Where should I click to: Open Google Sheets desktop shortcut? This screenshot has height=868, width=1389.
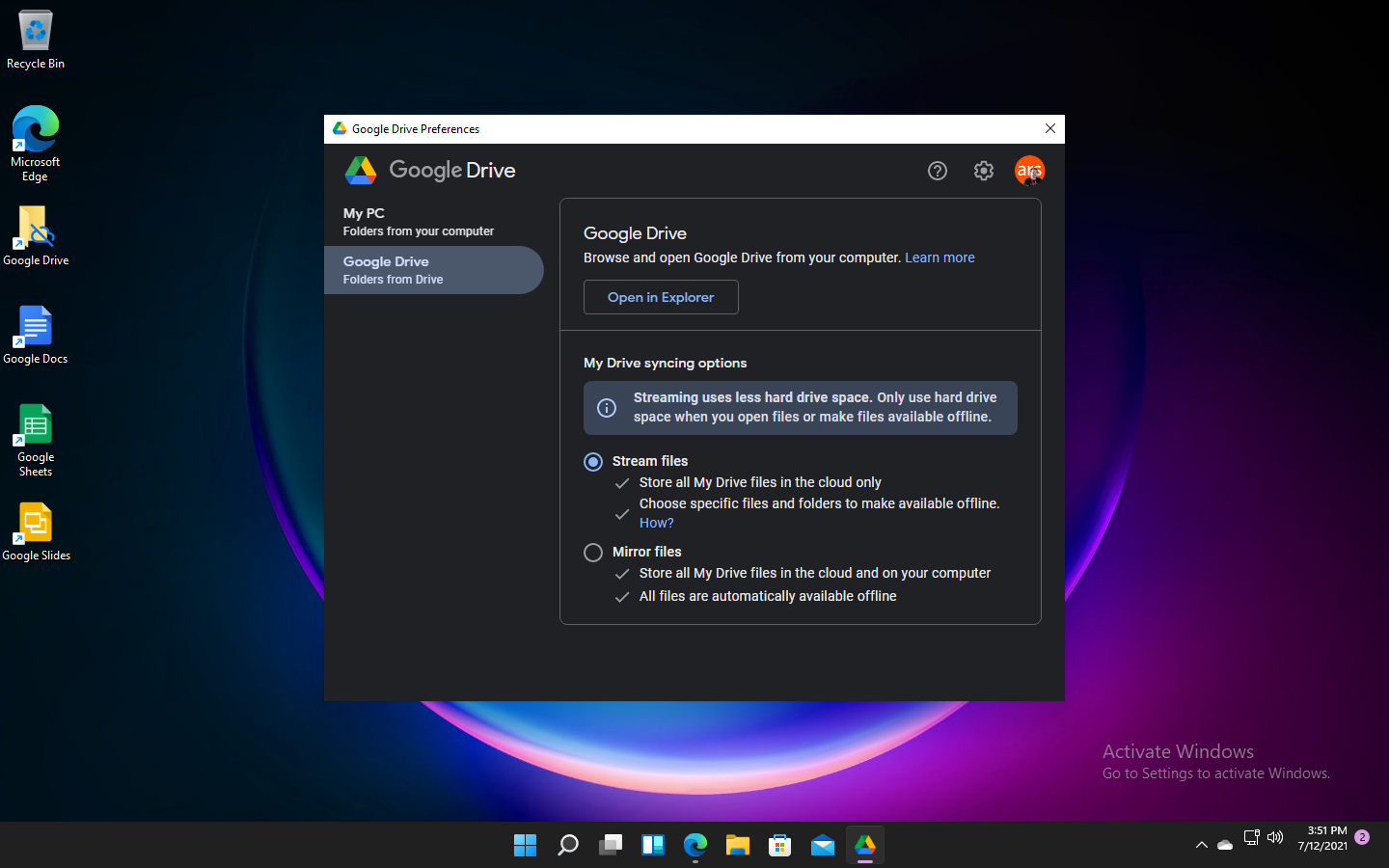point(35,429)
